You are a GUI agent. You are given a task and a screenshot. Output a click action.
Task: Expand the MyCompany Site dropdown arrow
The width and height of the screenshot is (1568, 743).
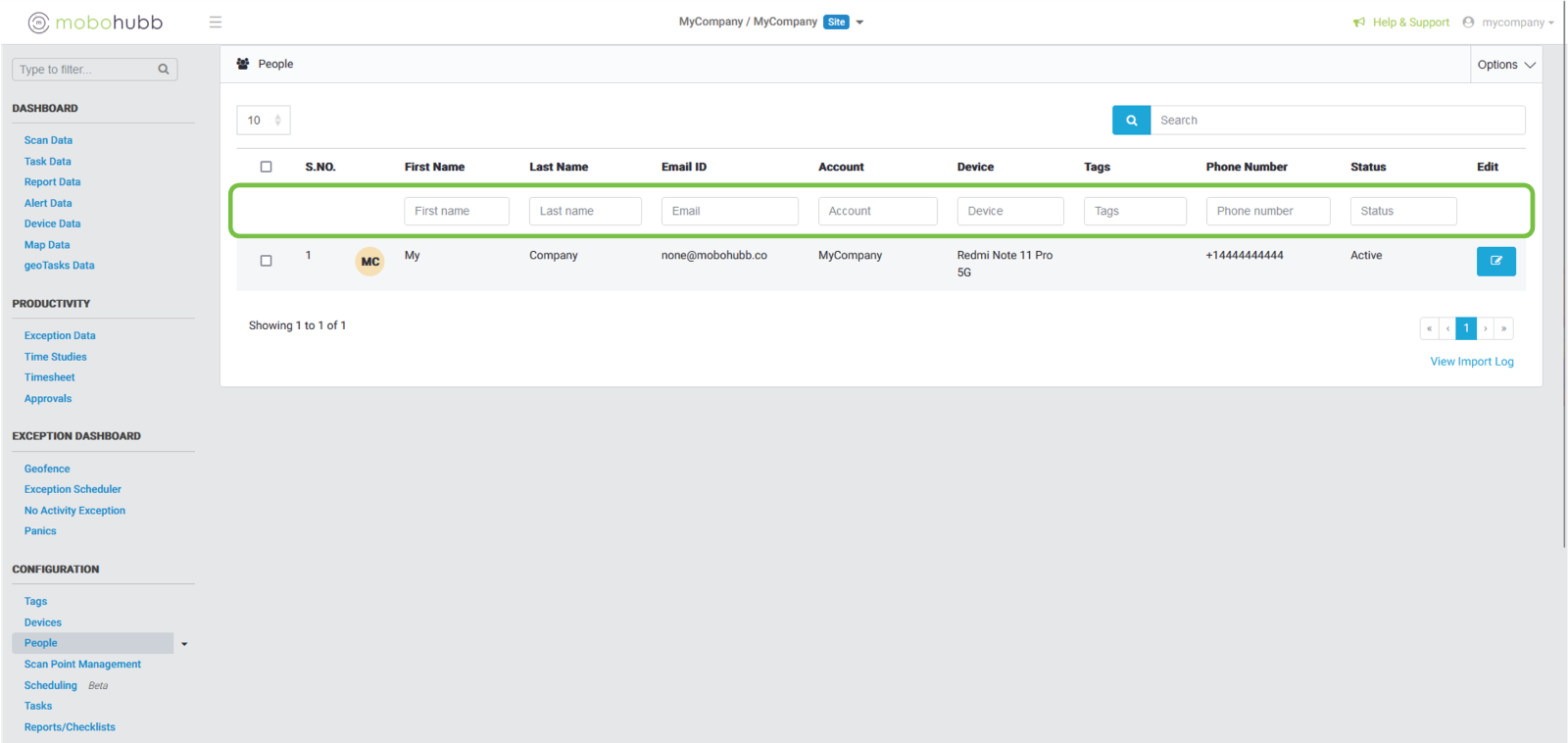coord(859,23)
